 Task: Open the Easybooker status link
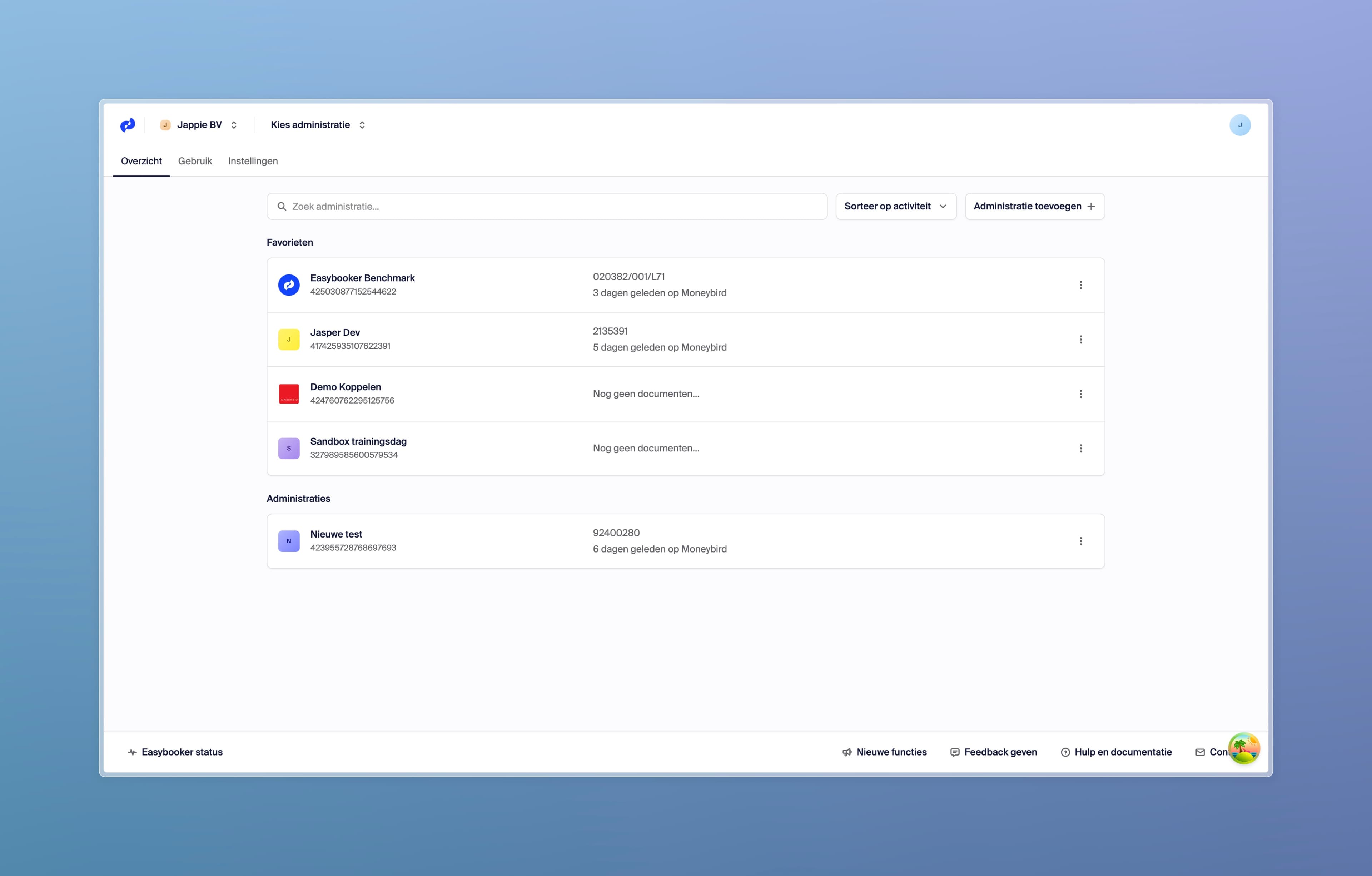tap(175, 752)
